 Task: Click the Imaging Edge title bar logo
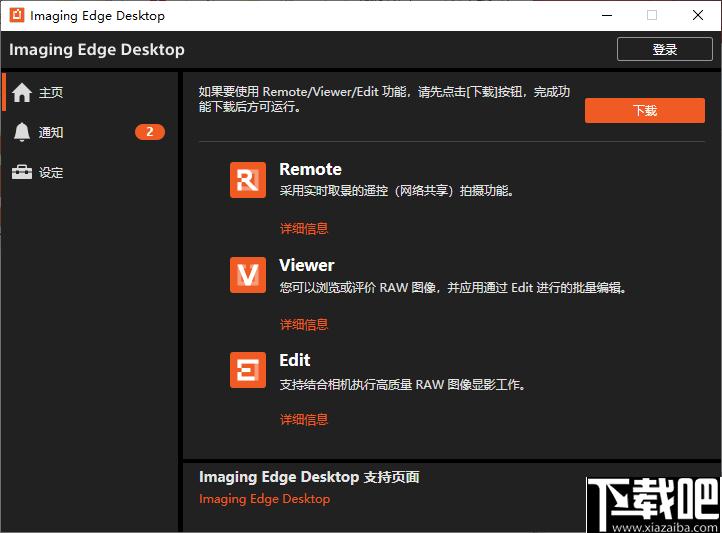tap(17, 15)
